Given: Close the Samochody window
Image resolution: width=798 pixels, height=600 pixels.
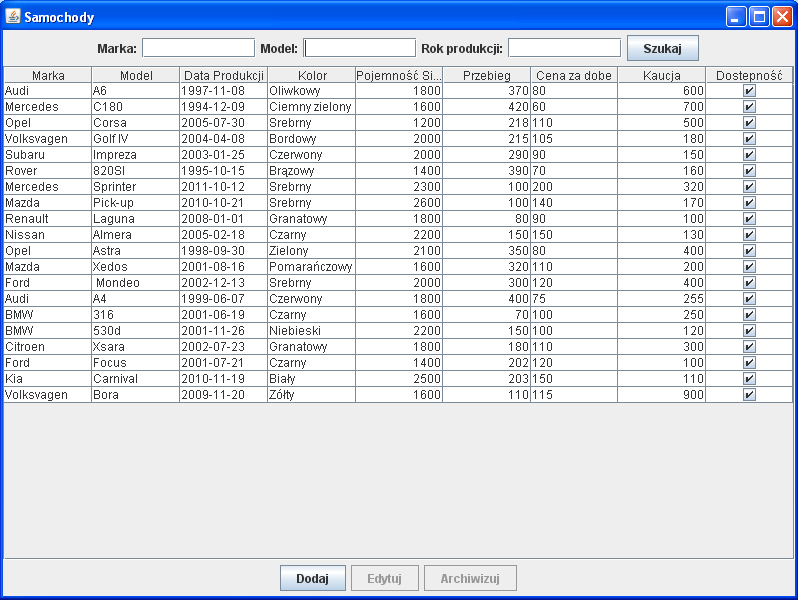Looking at the screenshot, I should coord(782,17).
